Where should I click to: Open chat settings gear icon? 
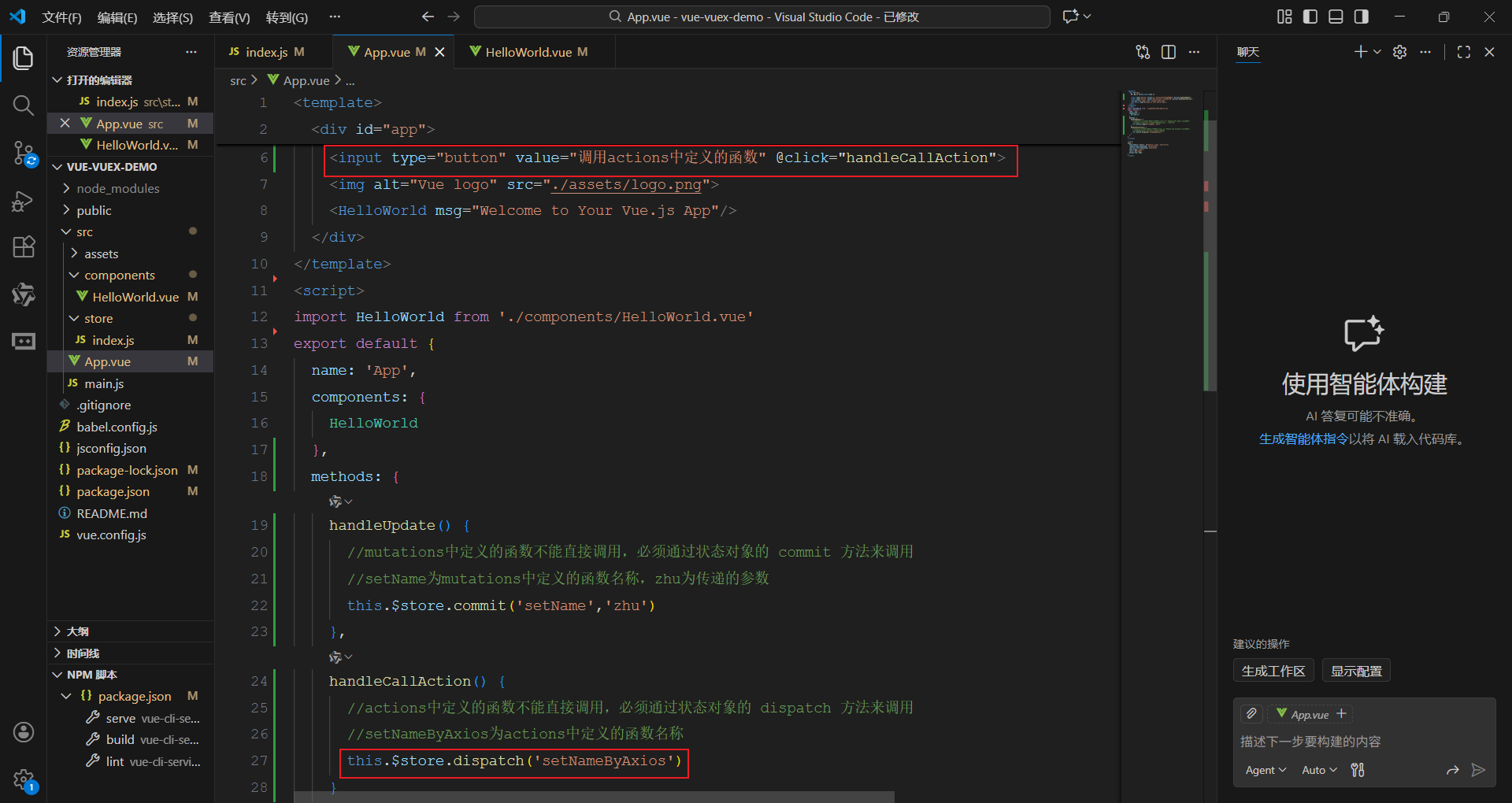pos(1399,52)
